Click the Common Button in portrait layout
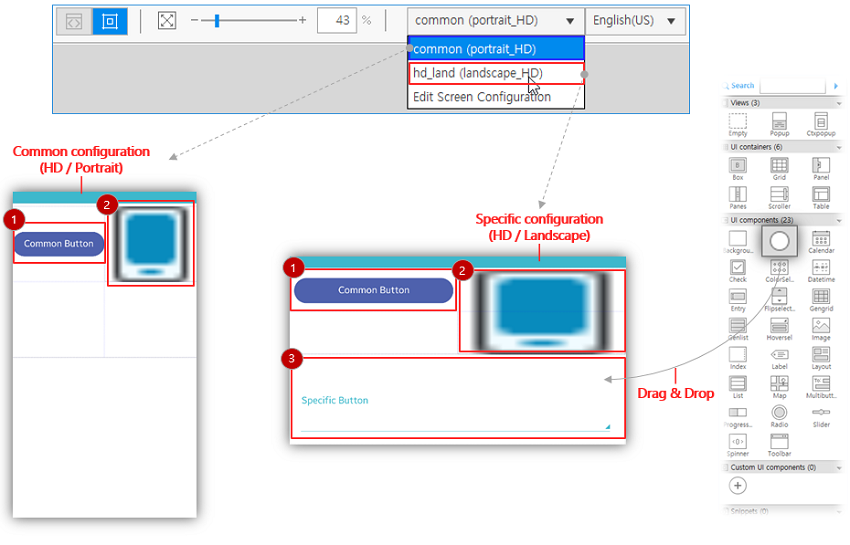The height and width of the screenshot is (545, 850). [59, 243]
